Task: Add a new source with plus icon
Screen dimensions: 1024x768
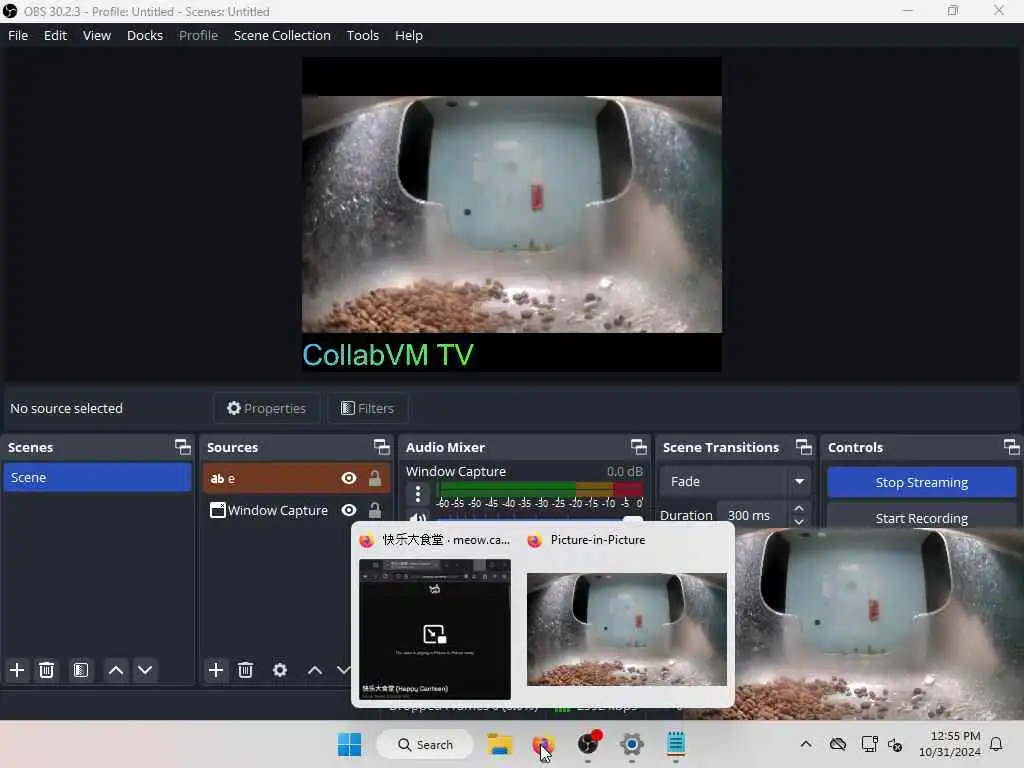Action: 216,670
